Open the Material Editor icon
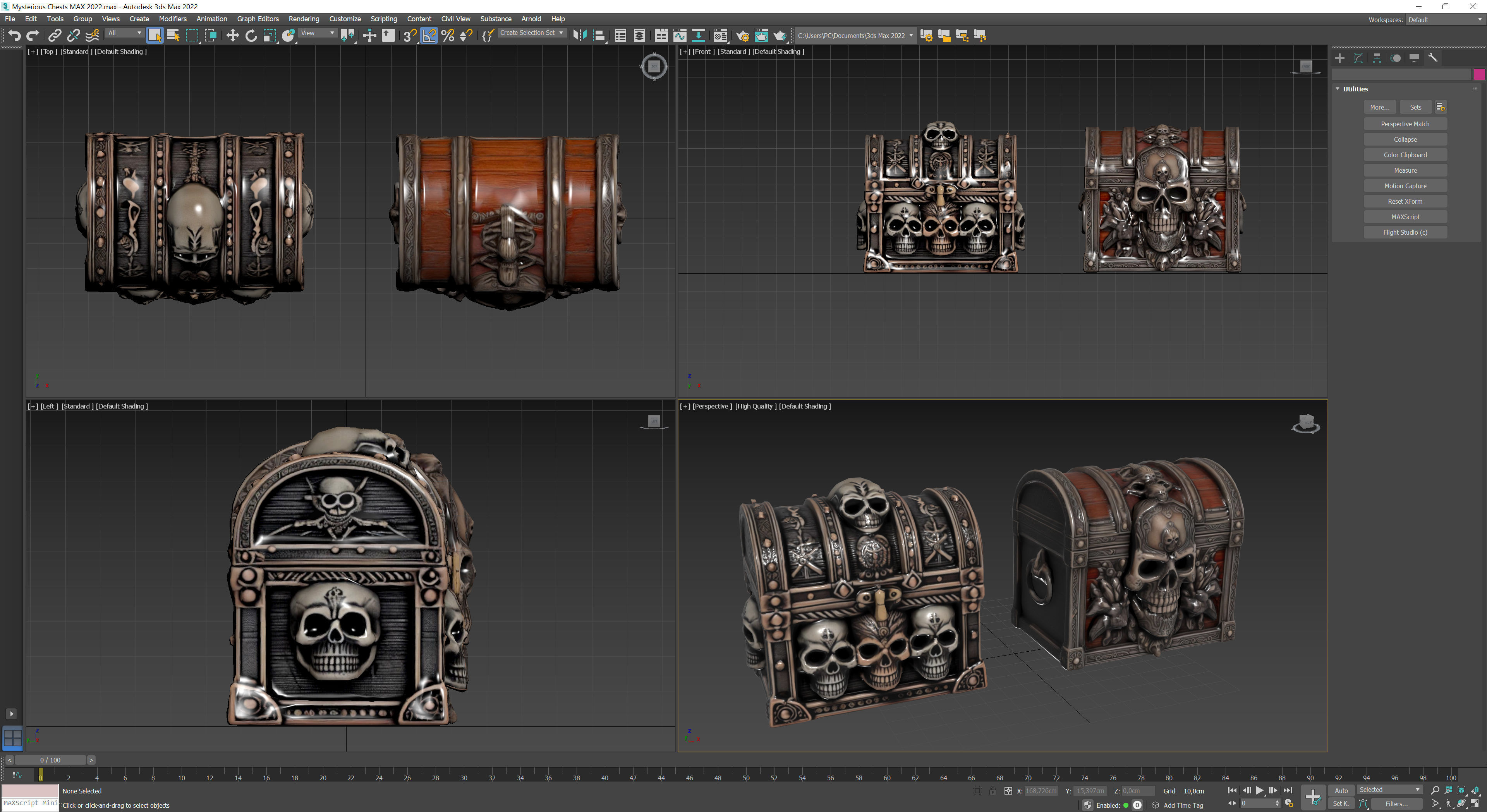 [720, 35]
